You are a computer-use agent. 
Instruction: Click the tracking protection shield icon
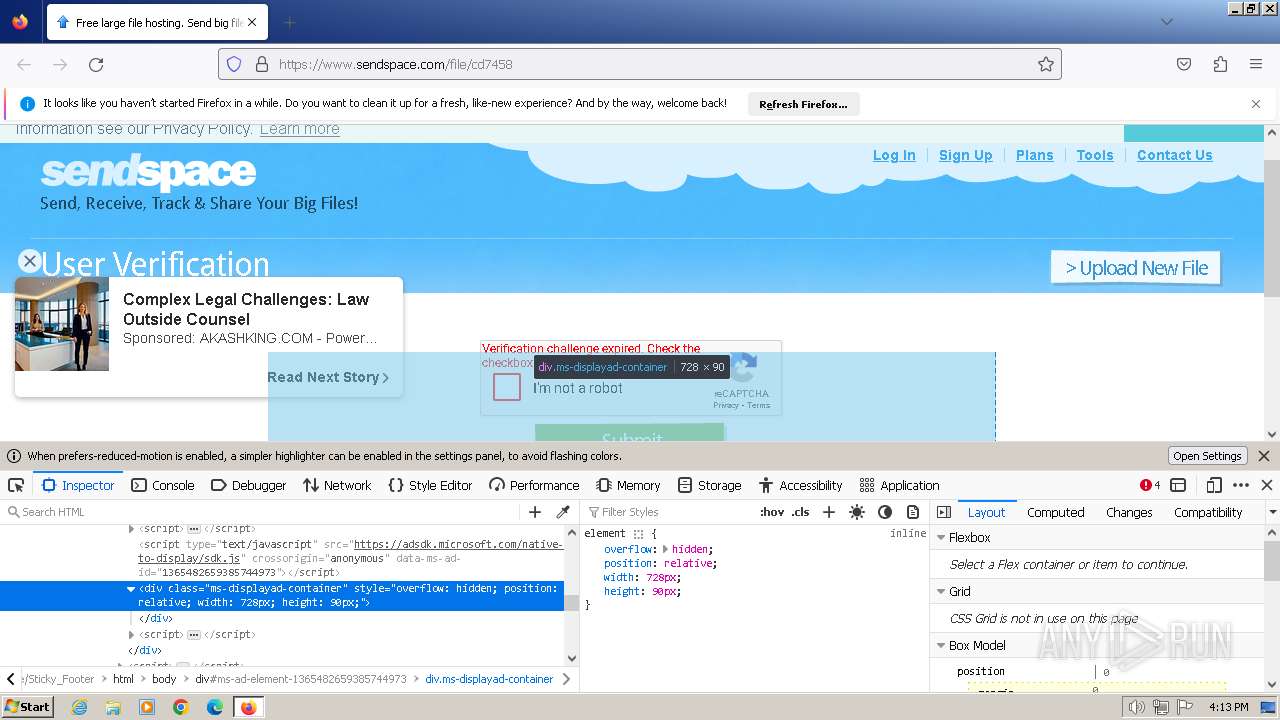click(x=234, y=64)
